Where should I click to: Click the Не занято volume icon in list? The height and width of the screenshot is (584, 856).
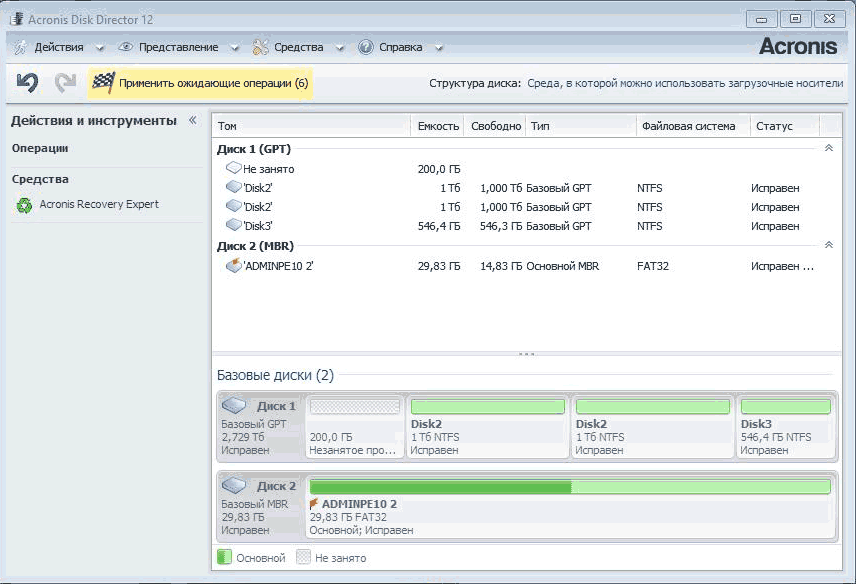click(x=234, y=168)
